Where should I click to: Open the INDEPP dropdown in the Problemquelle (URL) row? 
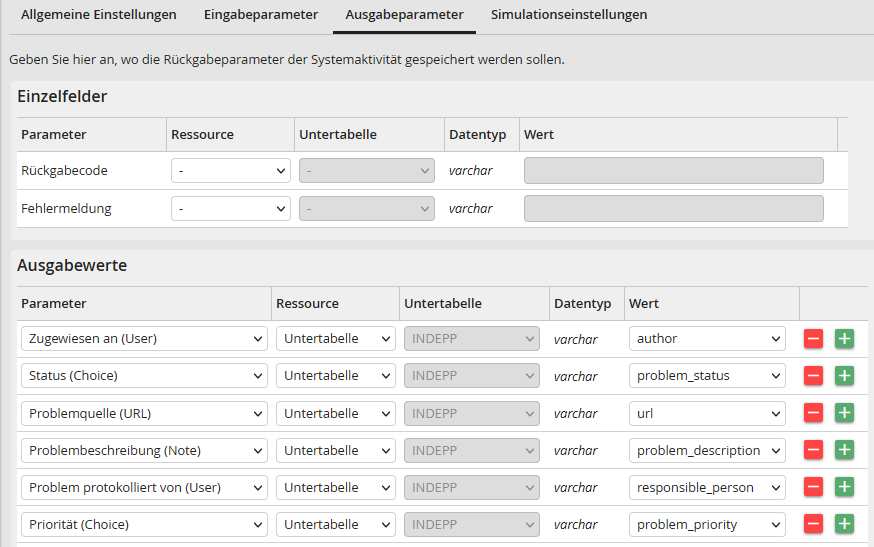(x=472, y=413)
